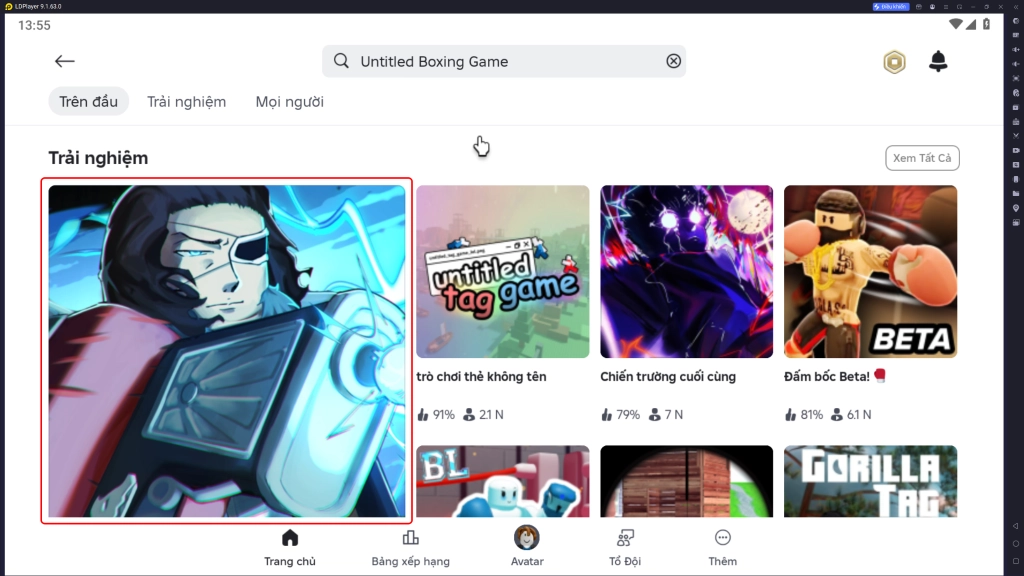
Task: Click LDPlayer scissors screenshot icon
Action: click(1016, 136)
